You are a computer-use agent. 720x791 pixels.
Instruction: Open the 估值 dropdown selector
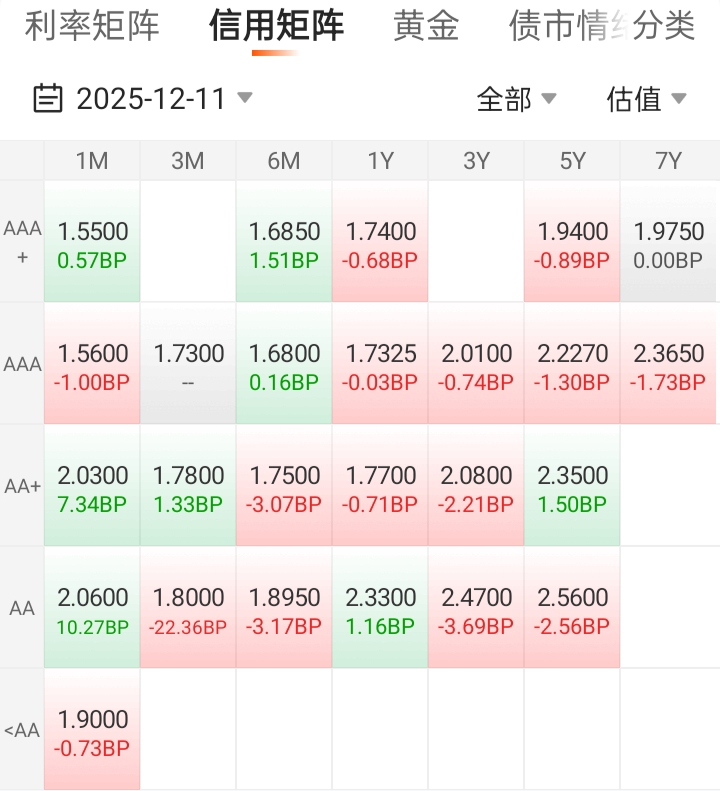point(646,98)
